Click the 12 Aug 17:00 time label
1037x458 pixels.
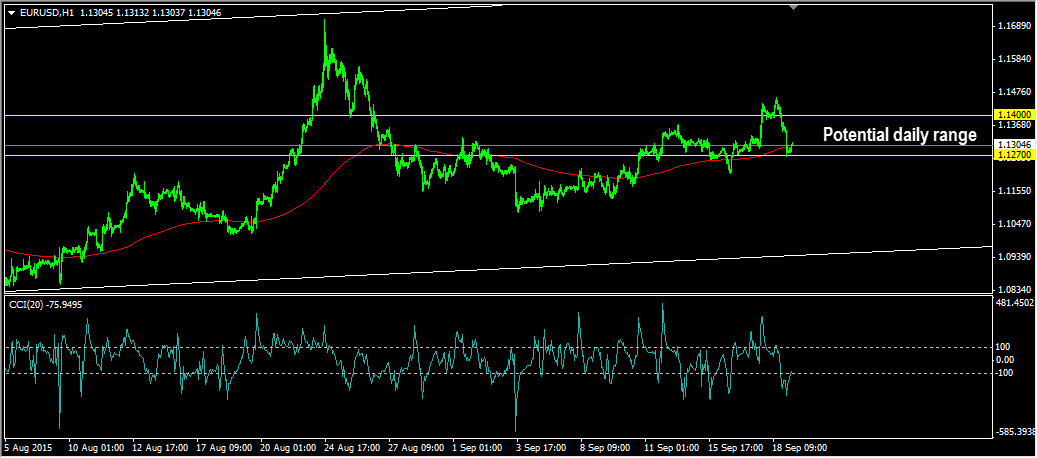click(159, 447)
